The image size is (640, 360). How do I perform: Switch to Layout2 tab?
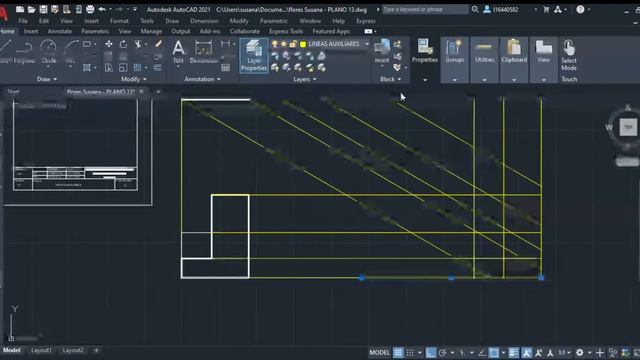pos(73,350)
